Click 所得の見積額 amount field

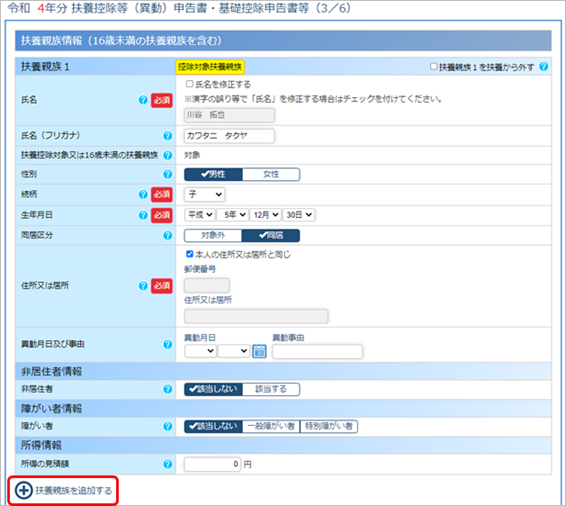click(x=212, y=464)
